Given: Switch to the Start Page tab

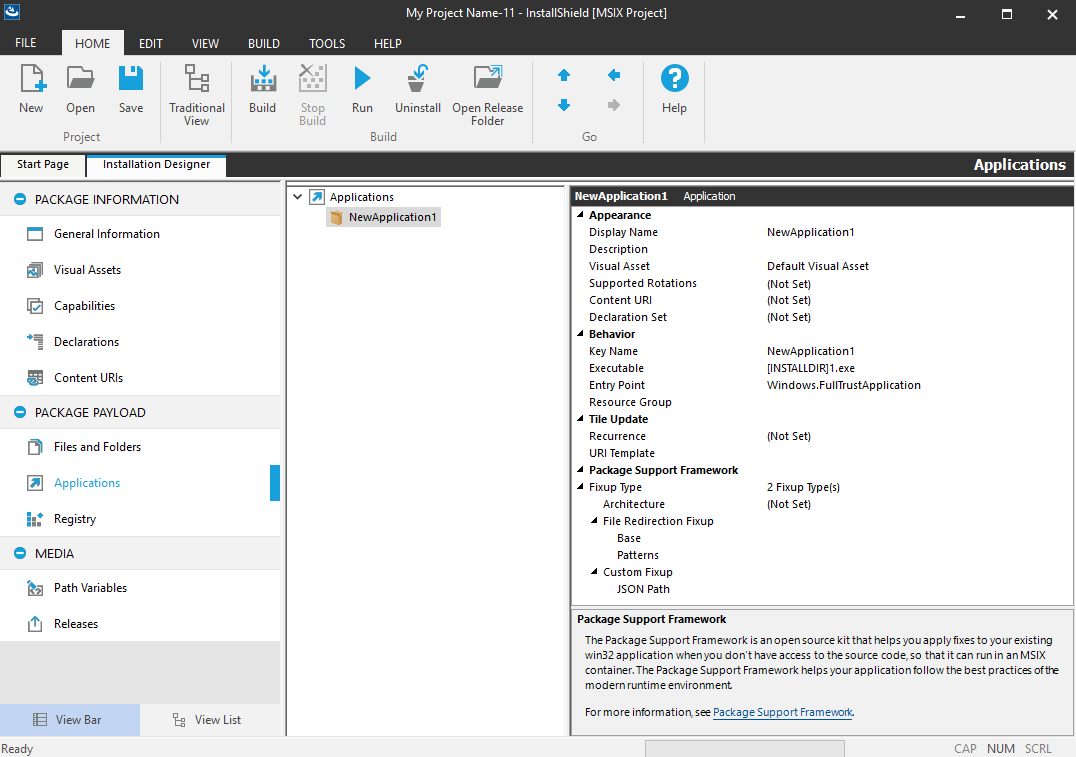Looking at the screenshot, I should [x=43, y=164].
